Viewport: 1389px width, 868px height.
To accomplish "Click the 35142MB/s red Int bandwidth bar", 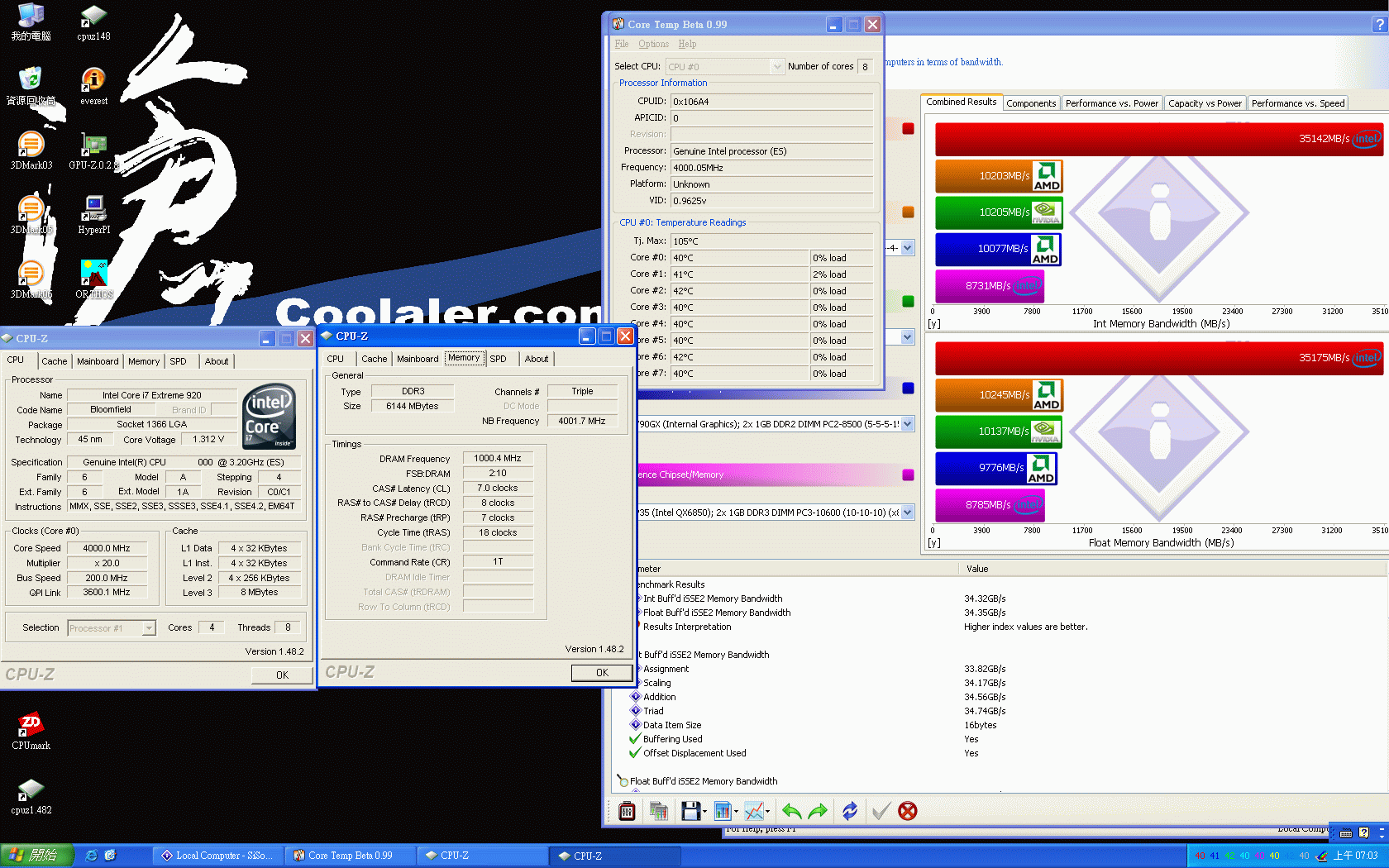I will point(1159,139).
